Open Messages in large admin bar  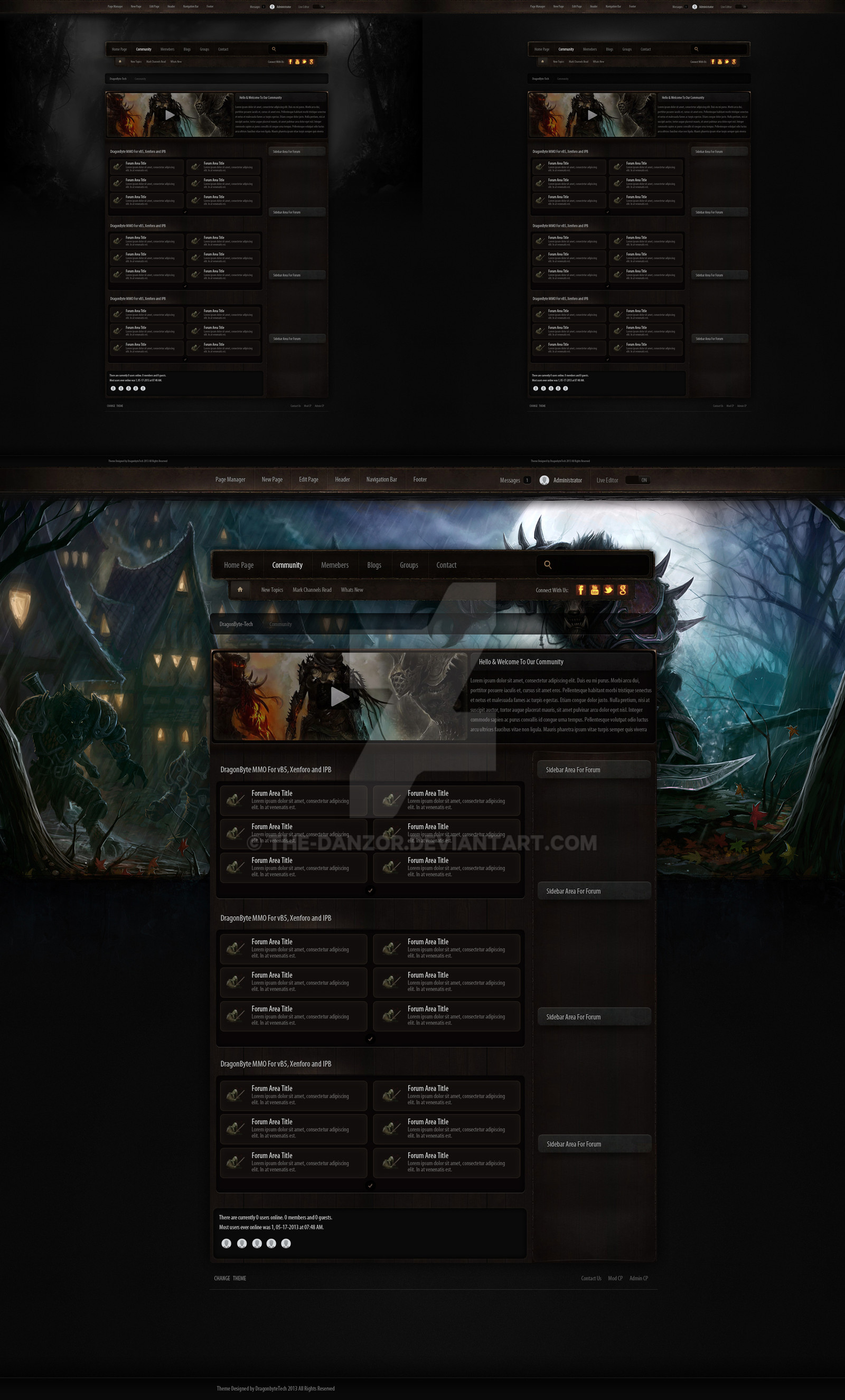point(510,480)
